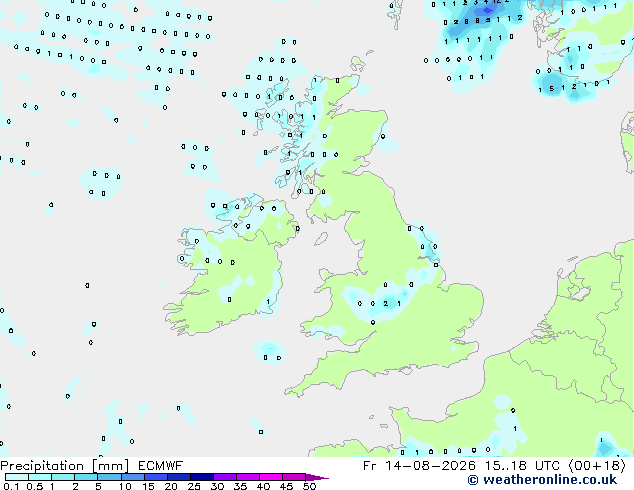Image resolution: width=634 pixels, height=490 pixels.
Task: Select the 2–5 mm legend color swatch
Action: click(86, 477)
